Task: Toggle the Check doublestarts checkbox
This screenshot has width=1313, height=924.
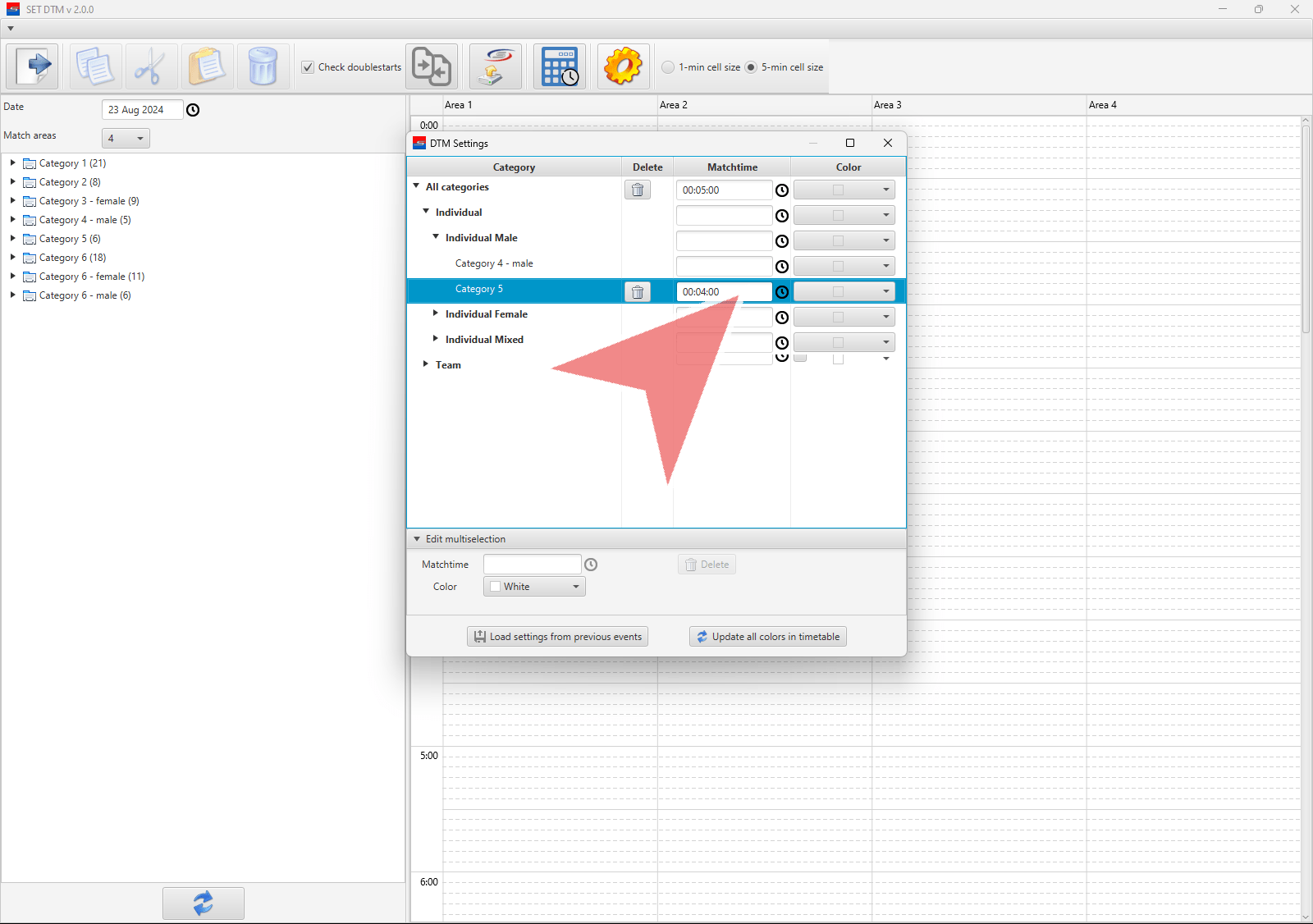Action: 309,67
